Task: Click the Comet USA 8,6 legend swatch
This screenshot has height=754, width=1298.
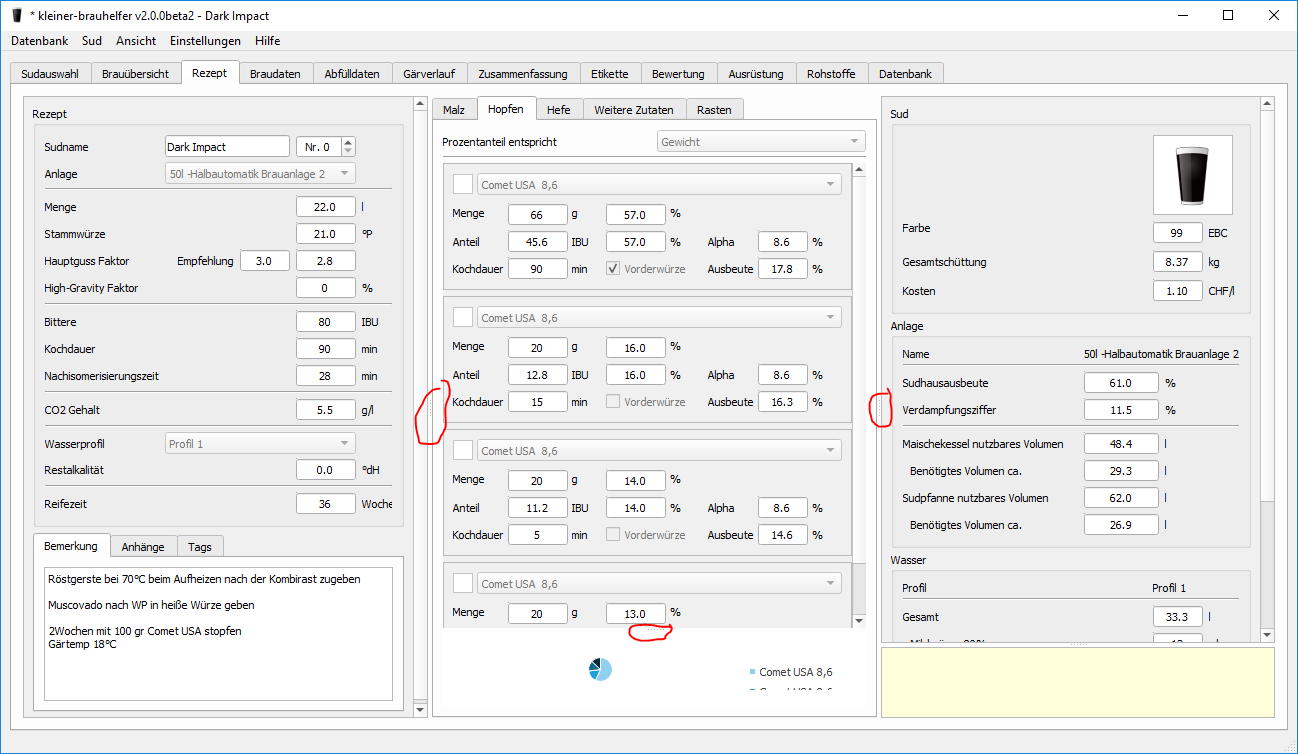Action: 752,672
